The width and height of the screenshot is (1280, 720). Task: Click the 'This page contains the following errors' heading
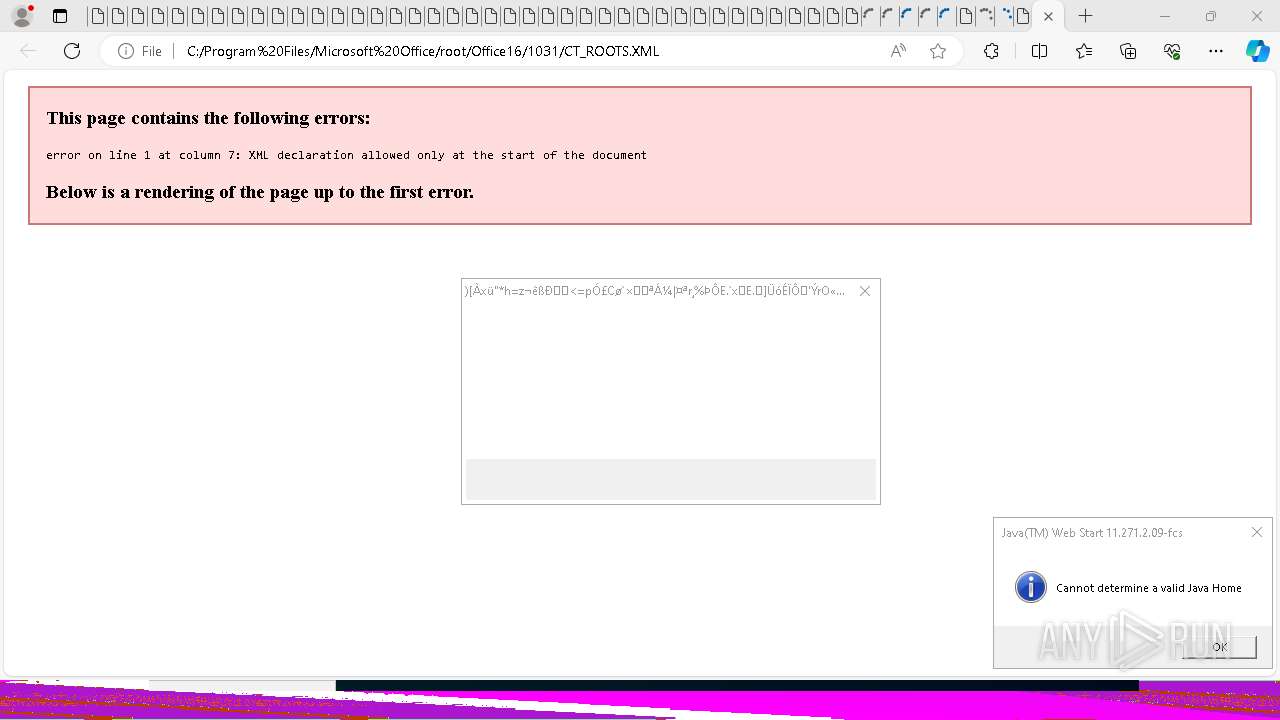point(208,118)
